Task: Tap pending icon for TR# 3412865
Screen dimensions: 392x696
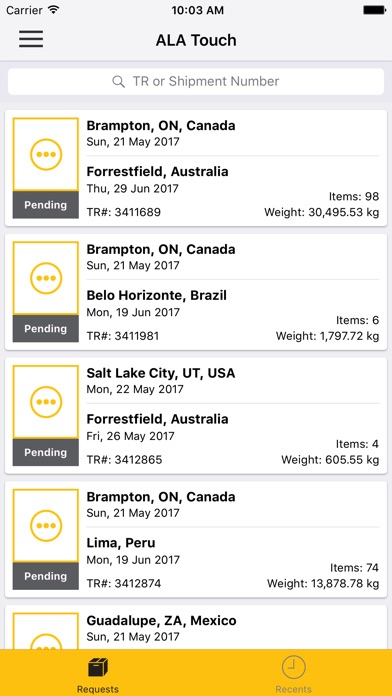Action: (x=46, y=402)
